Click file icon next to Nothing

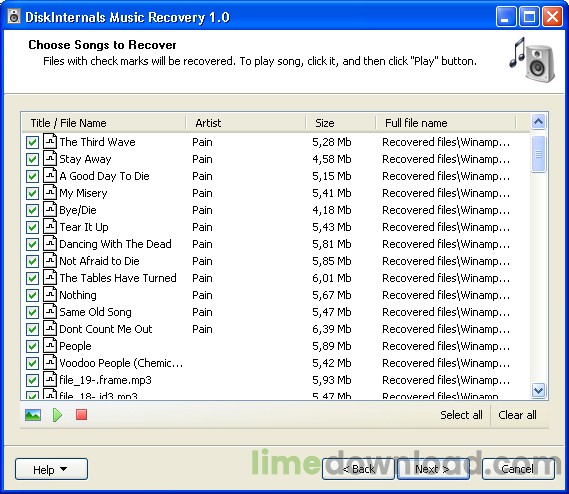click(x=50, y=294)
